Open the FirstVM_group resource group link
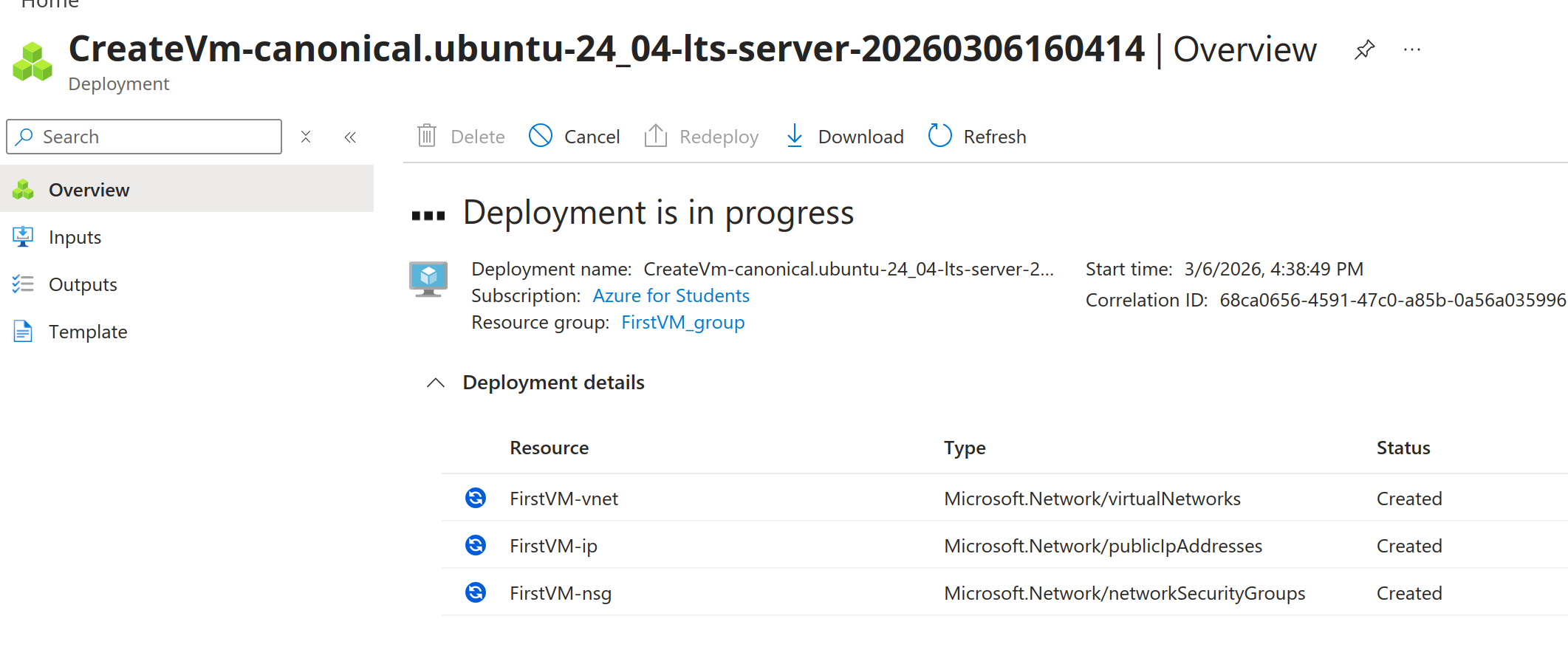Viewport: 1568px width, 664px height. click(682, 323)
